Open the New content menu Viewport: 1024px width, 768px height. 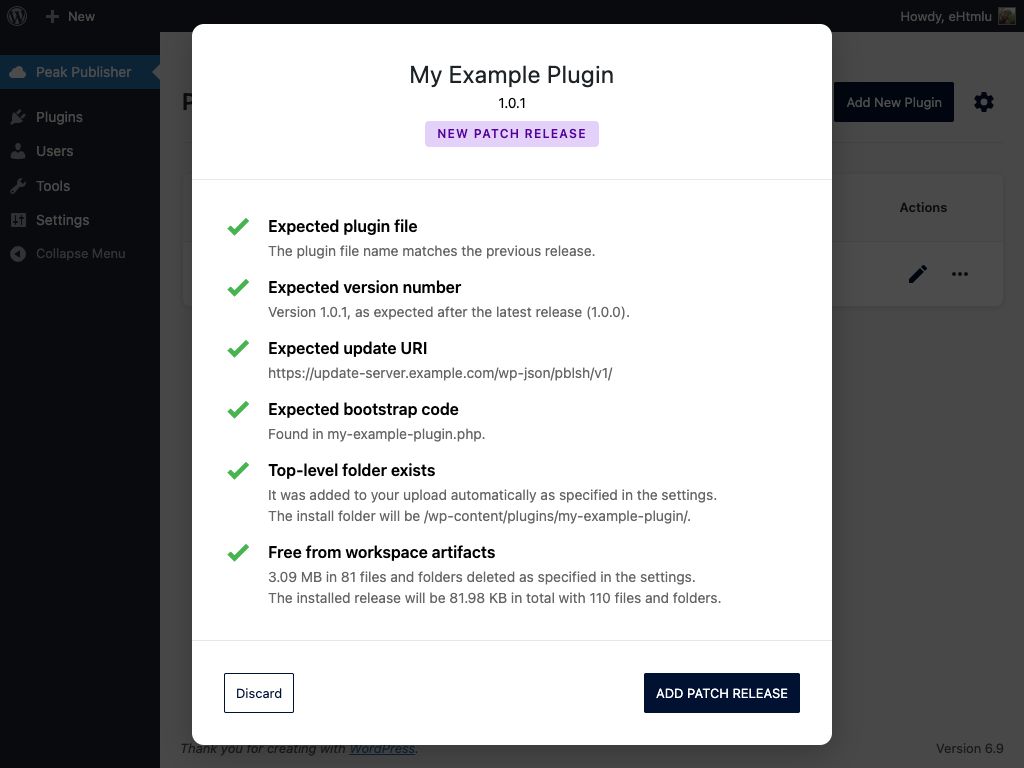(70, 16)
